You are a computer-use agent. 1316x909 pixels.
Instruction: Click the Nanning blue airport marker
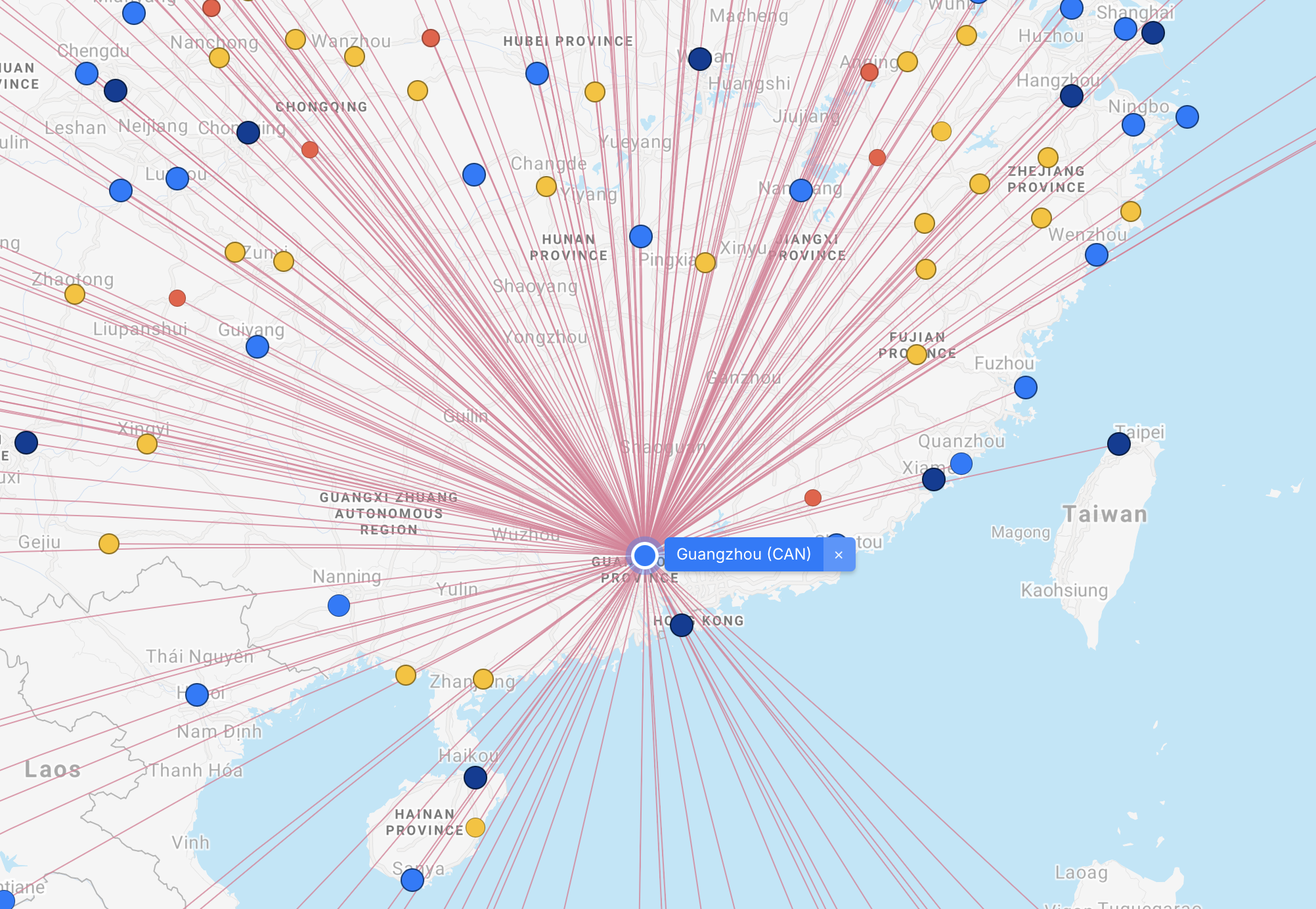coord(339,605)
